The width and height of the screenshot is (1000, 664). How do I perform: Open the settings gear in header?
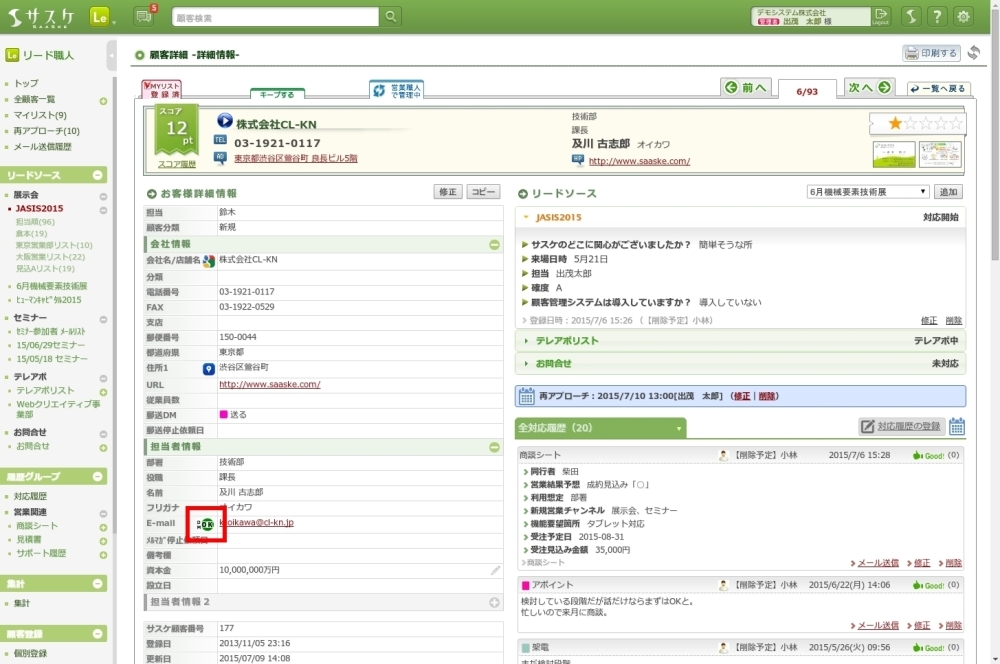964,16
